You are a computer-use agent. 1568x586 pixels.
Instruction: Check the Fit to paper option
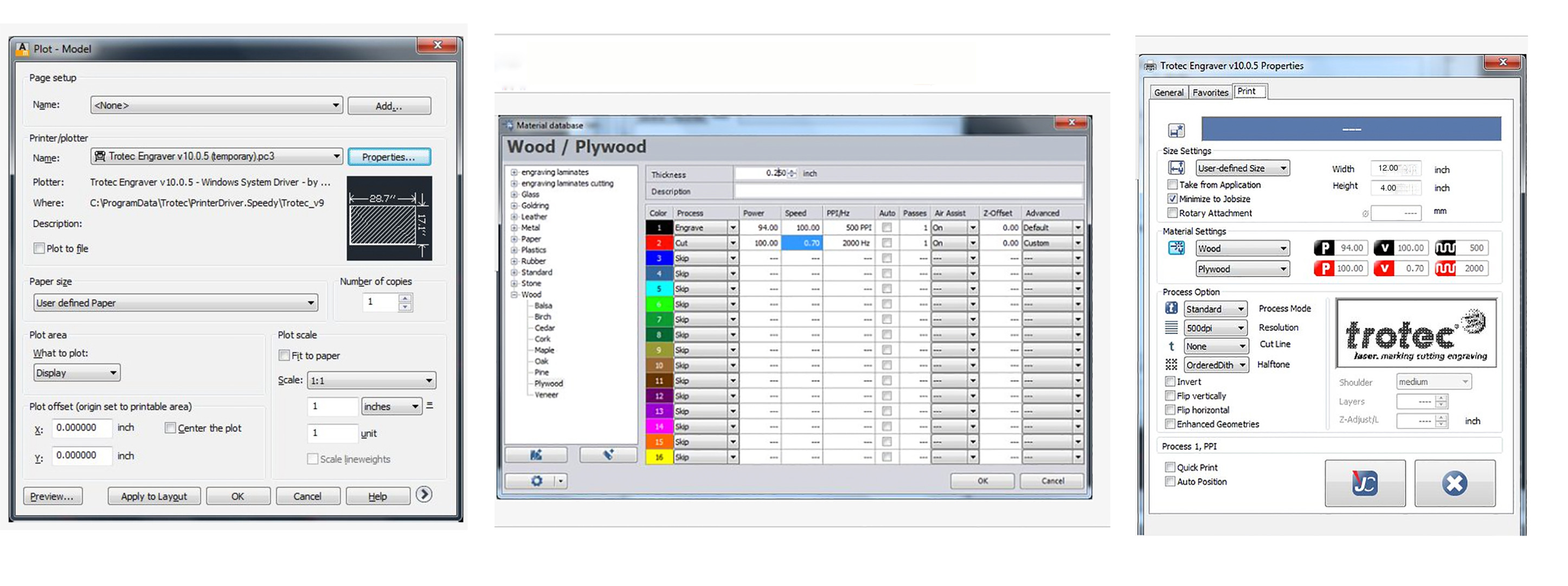[284, 355]
